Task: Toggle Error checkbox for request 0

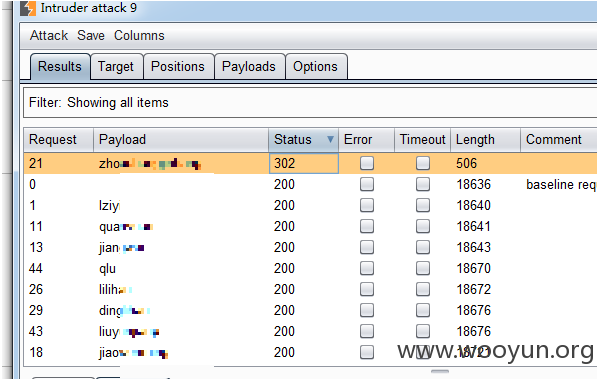Action: click(367, 184)
